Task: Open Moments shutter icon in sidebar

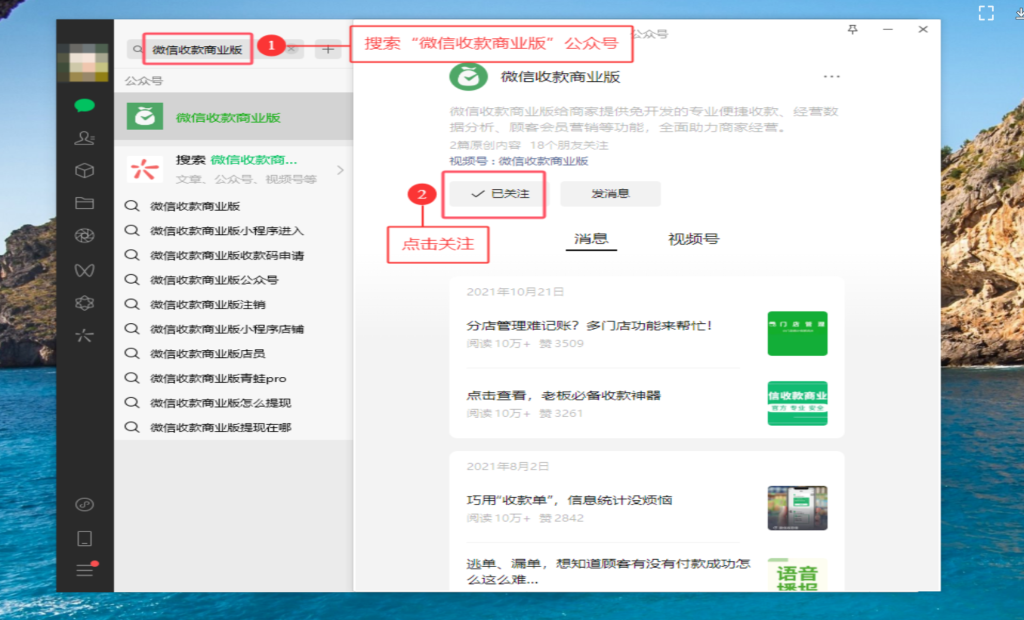Action: 84,236
